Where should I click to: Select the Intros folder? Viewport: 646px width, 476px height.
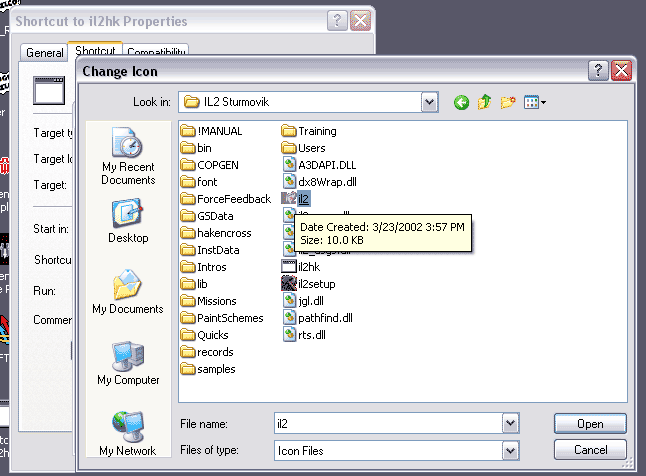click(204, 267)
